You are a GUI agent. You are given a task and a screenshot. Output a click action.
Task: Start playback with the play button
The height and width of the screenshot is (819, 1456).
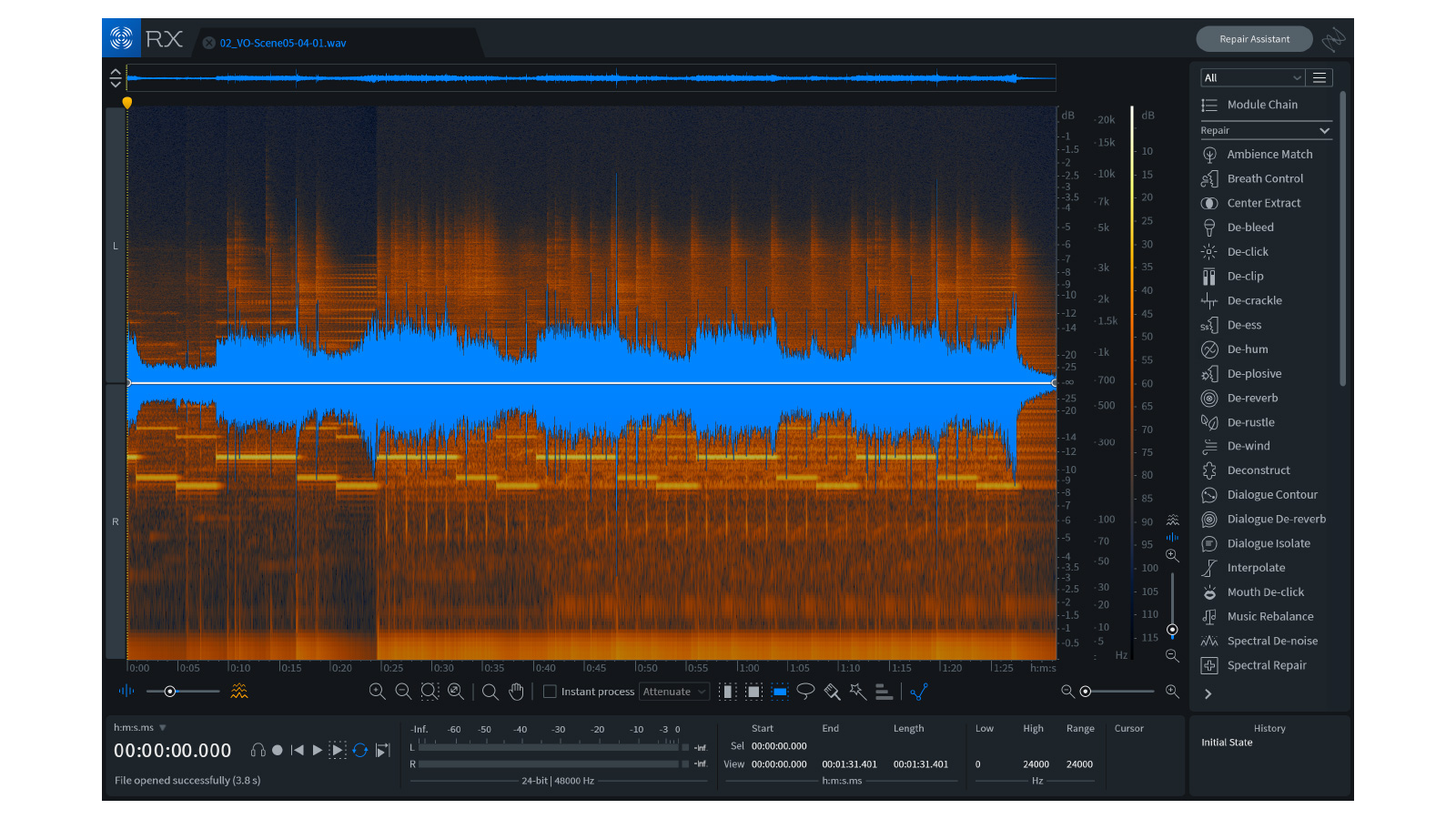(x=318, y=751)
